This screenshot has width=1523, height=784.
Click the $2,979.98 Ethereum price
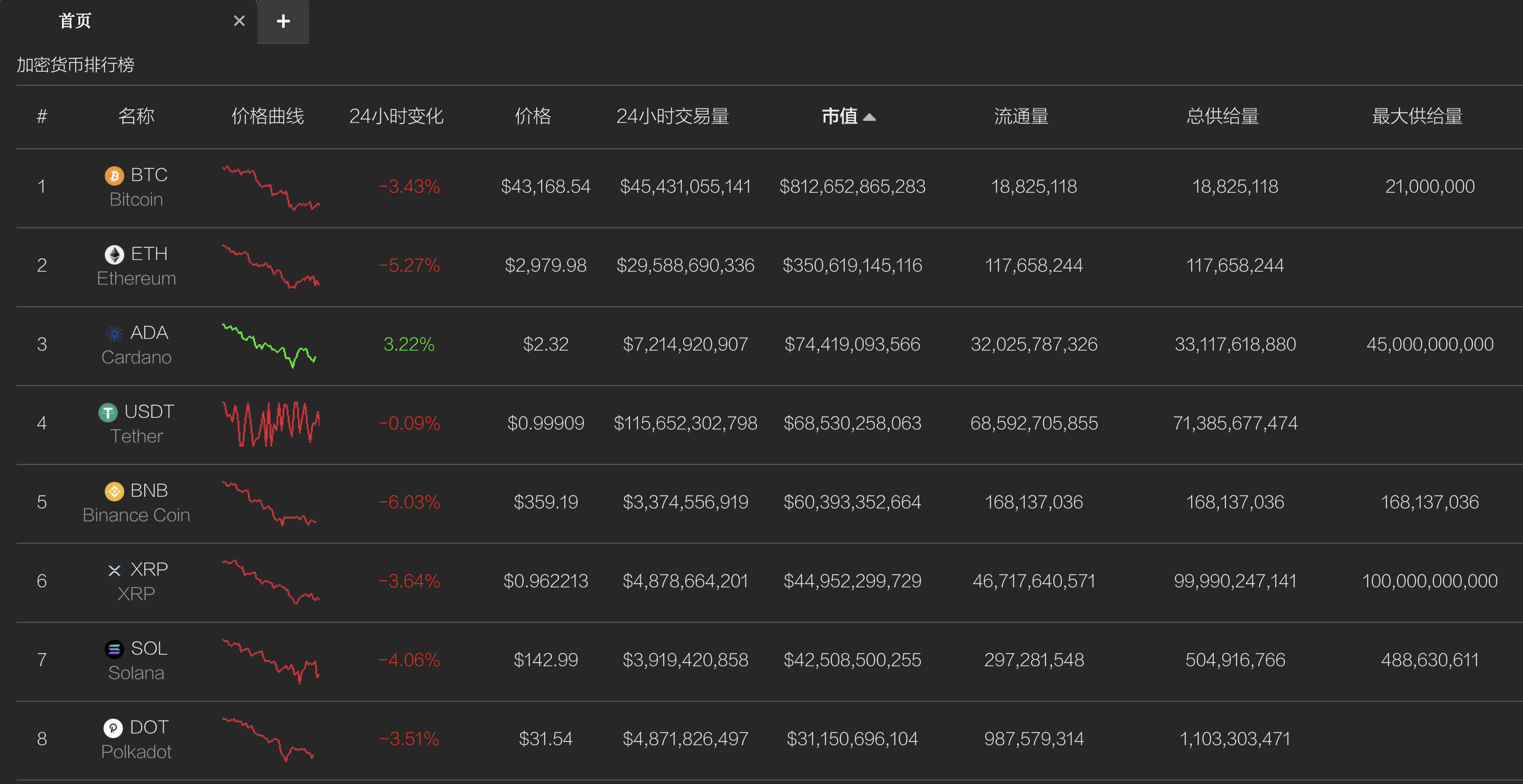[x=545, y=266]
